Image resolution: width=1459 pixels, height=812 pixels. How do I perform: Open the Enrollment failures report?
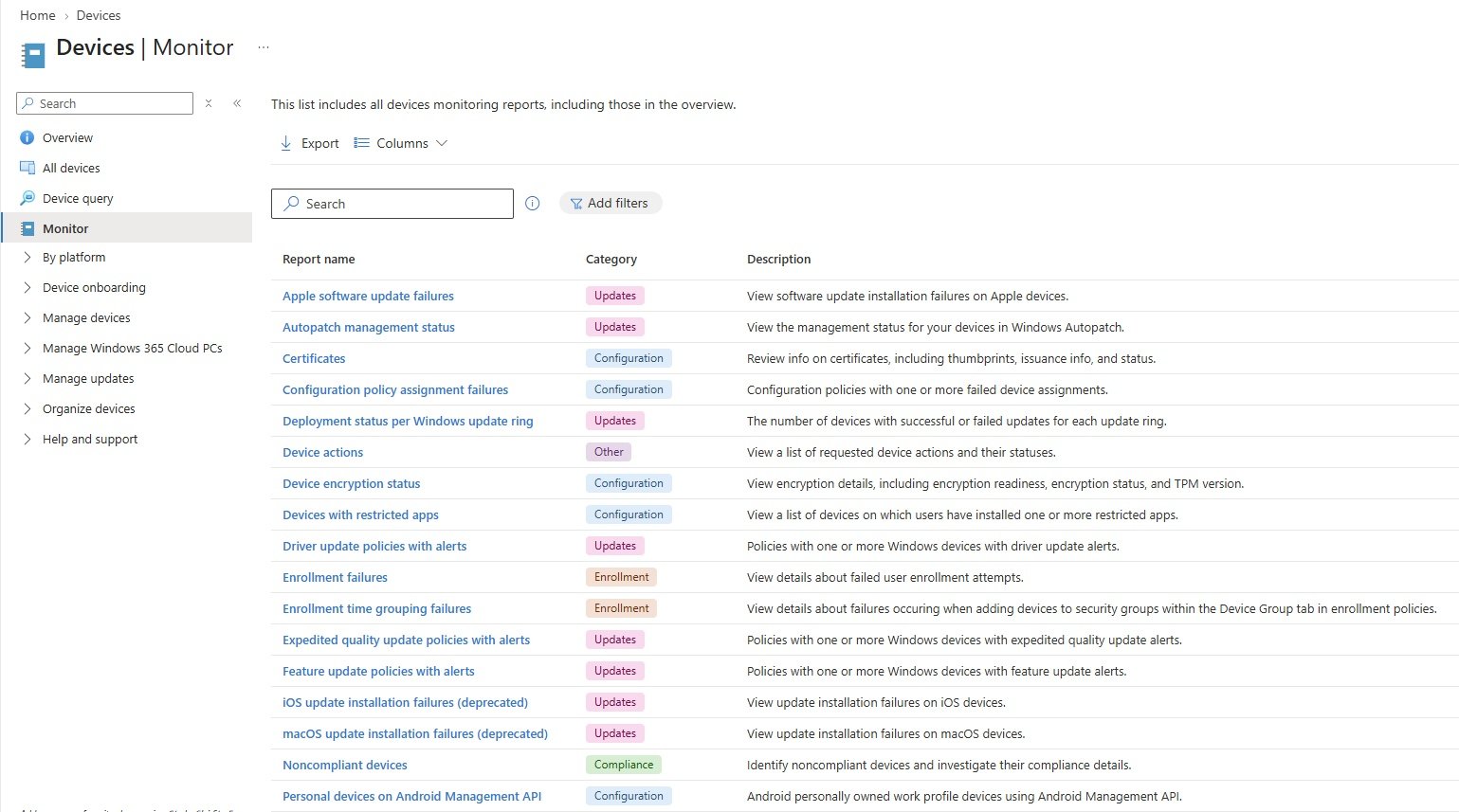pyautogui.click(x=335, y=577)
